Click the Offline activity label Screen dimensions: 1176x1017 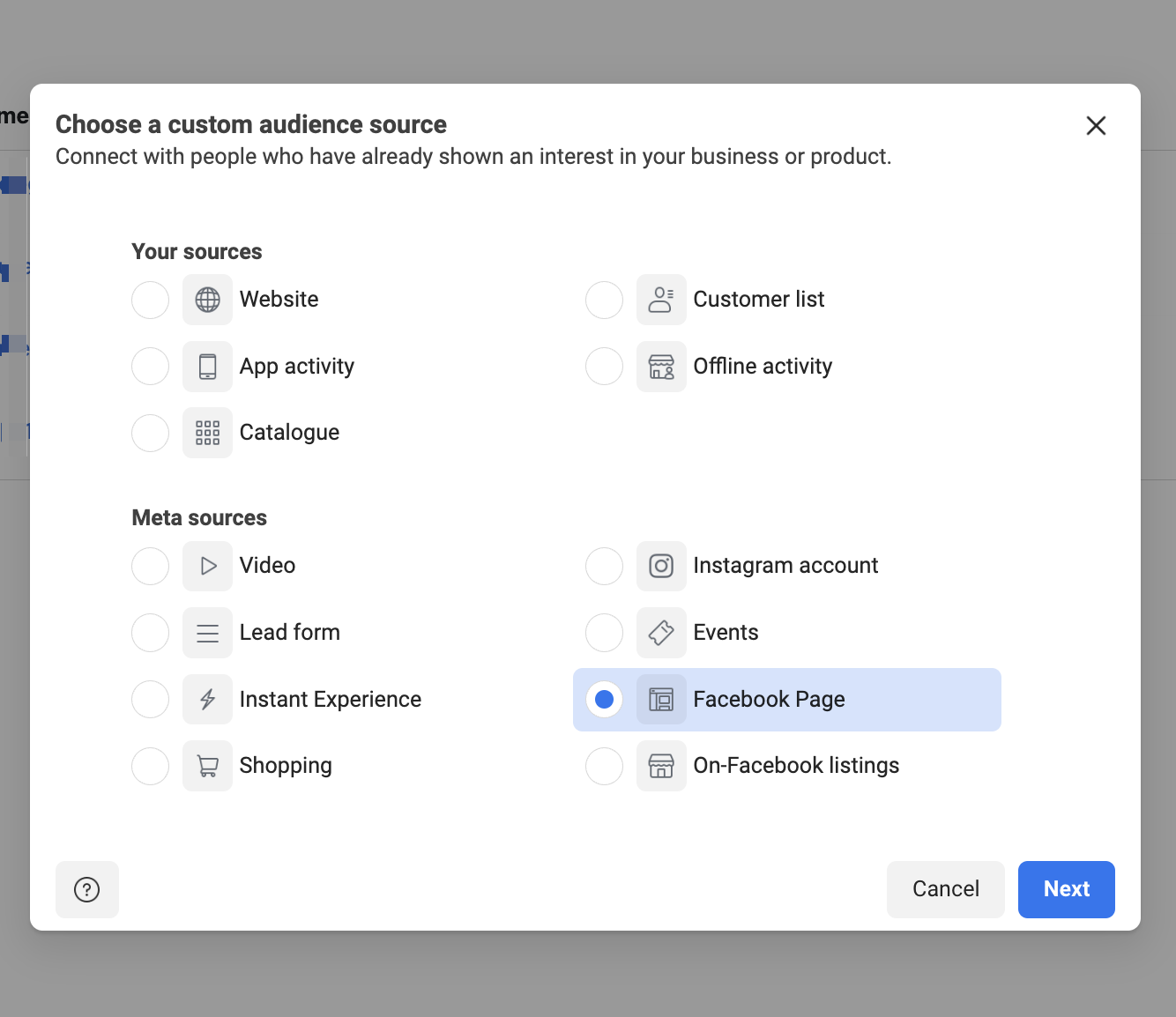[763, 367]
